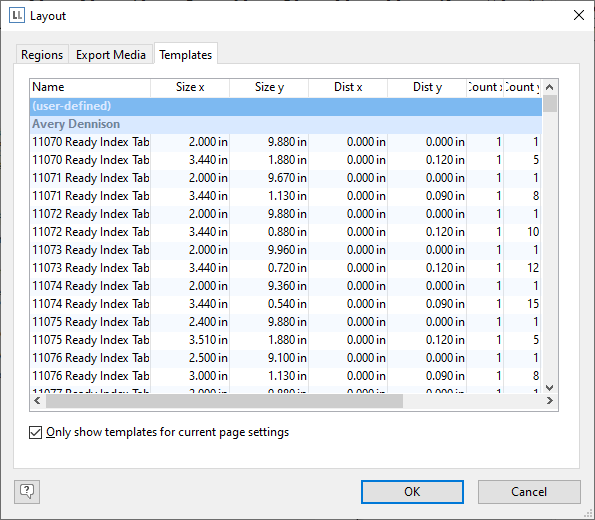595x520 pixels.
Task: Click the help icon button
Action: [x=27, y=492]
